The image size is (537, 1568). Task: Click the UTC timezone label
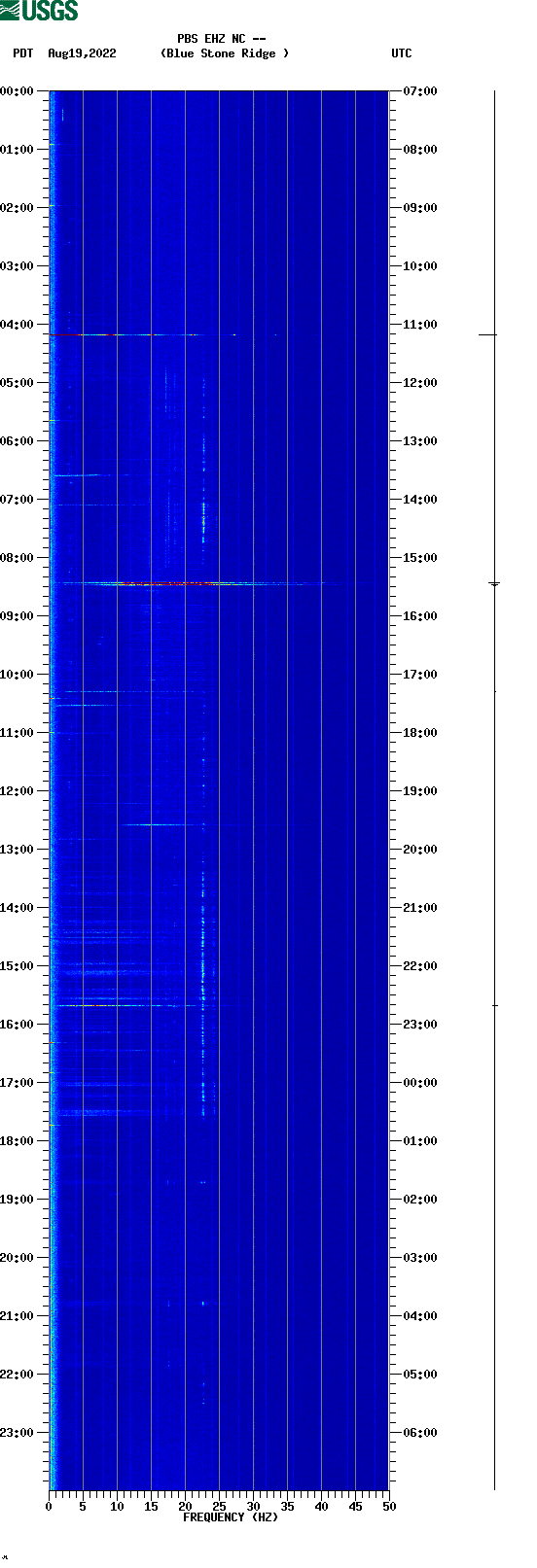[x=402, y=53]
